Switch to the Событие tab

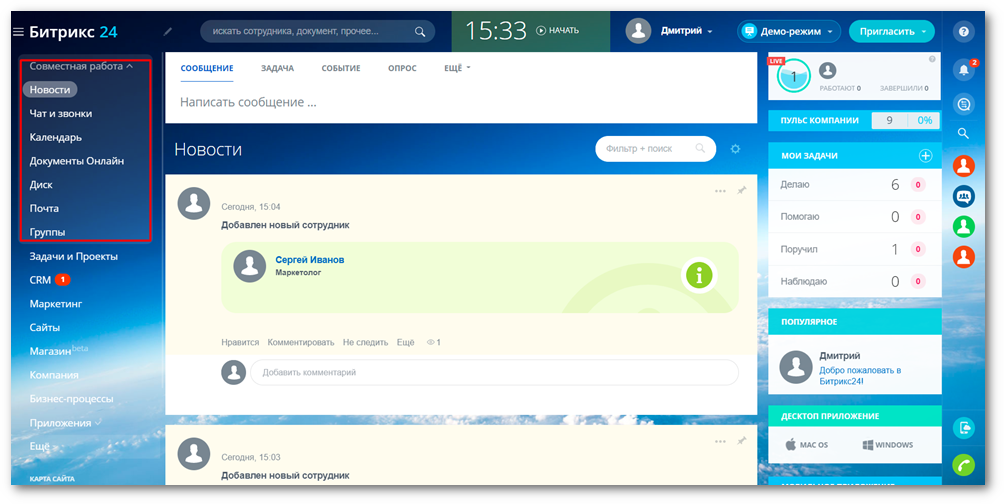pyautogui.click(x=341, y=69)
